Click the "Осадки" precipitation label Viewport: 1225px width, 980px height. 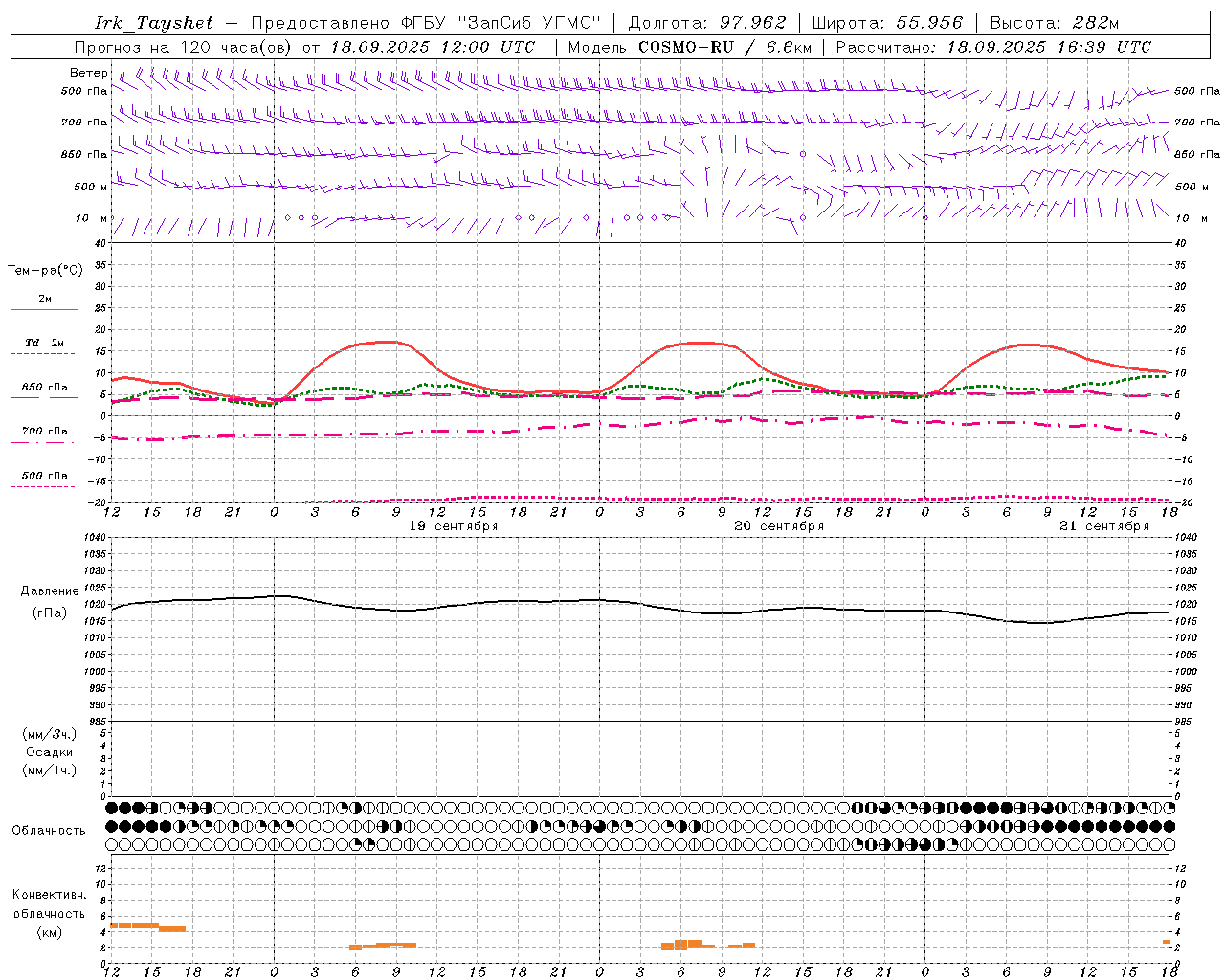pyautogui.click(x=50, y=752)
